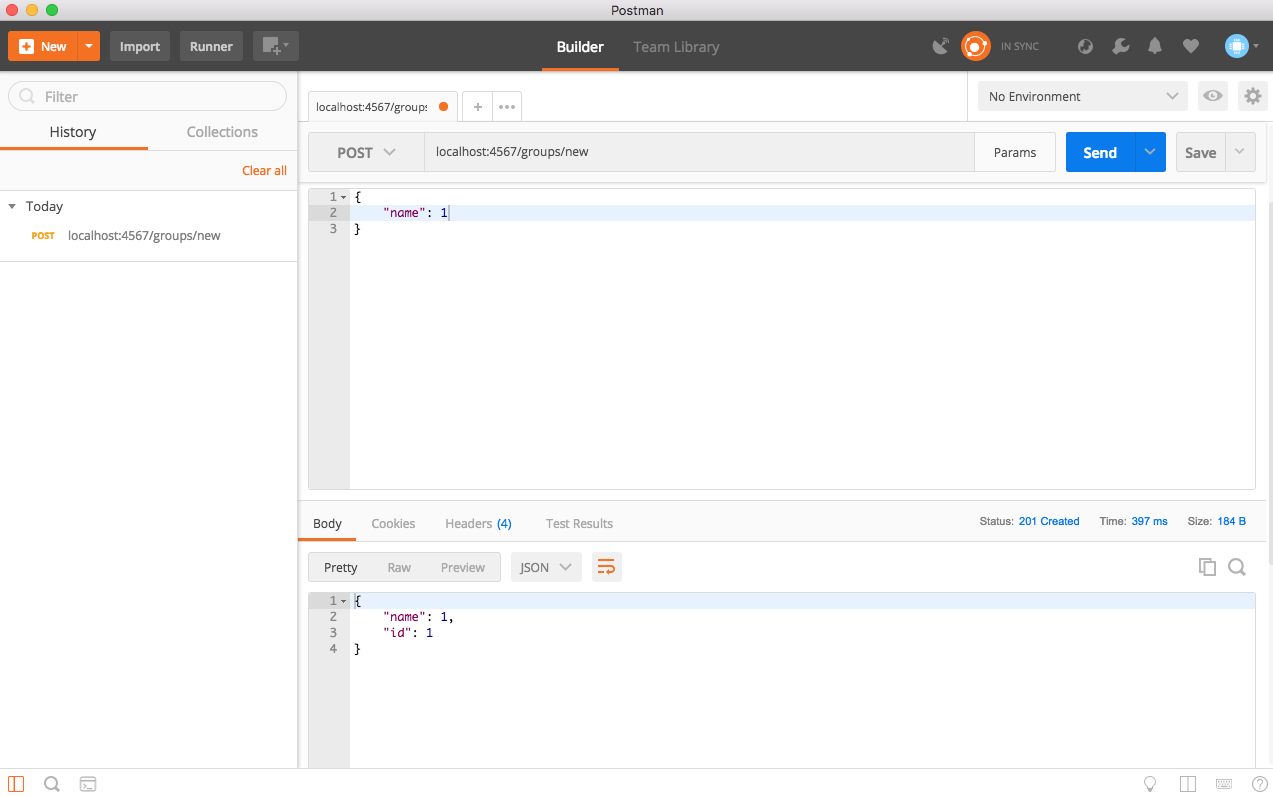Send the request

pos(1100,152)
